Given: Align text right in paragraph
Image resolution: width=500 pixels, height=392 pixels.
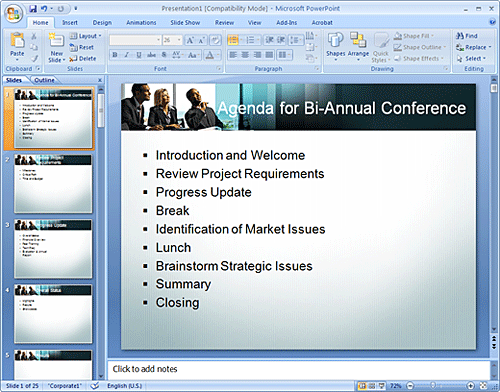Looking at the screenshot, I should 257,55.
